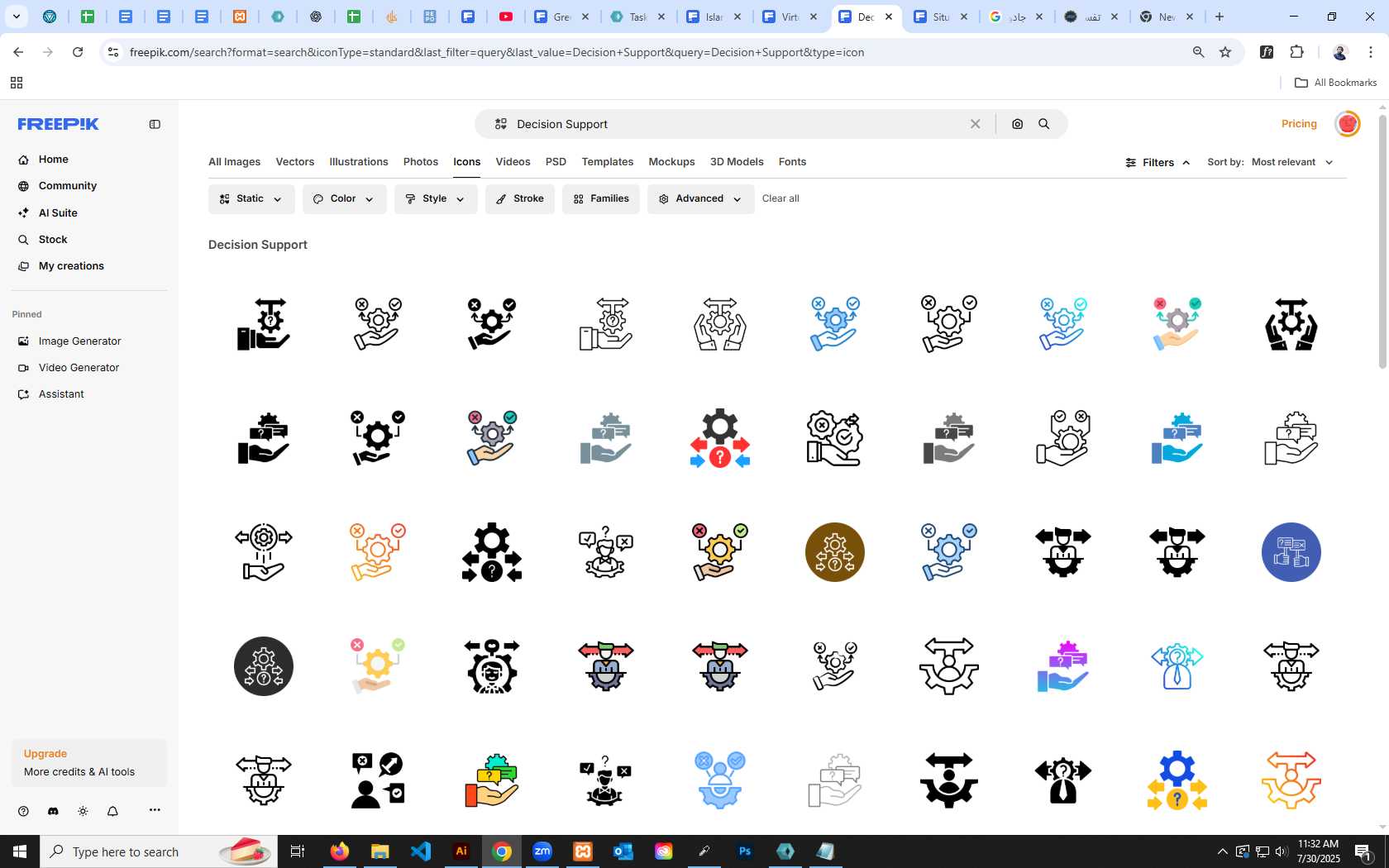Viewport: 1389px width, 868px height.
Task: Expand the Style filter dropdown
Action: [x=436, y=199]
